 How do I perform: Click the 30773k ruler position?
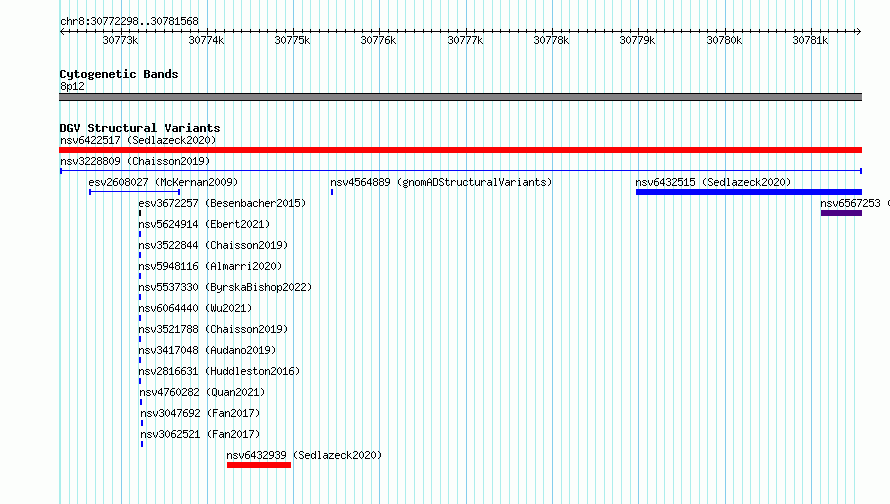point(120,40)
